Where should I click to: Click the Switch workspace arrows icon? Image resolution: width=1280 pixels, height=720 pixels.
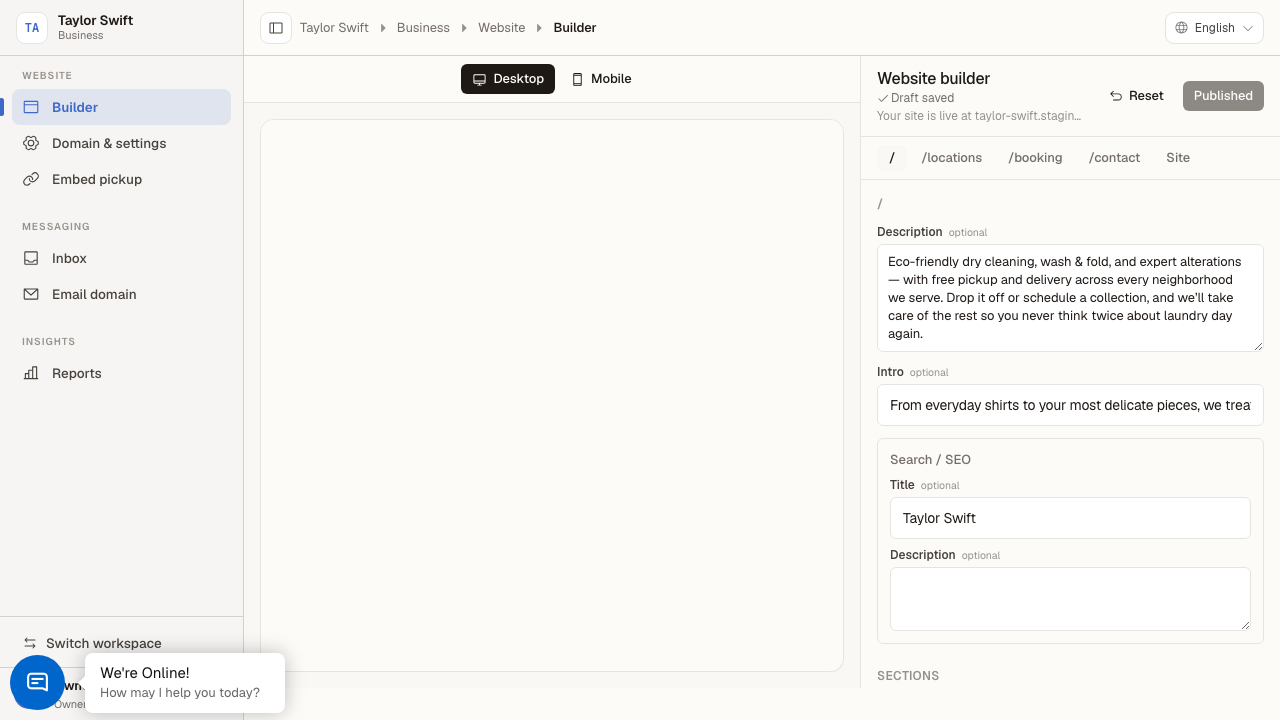click(x=30, y=643)
